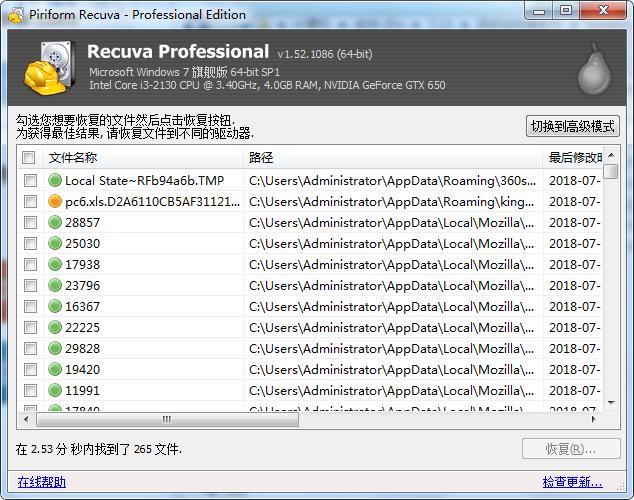Click green status icon beside file 16367

pos(55,306)
